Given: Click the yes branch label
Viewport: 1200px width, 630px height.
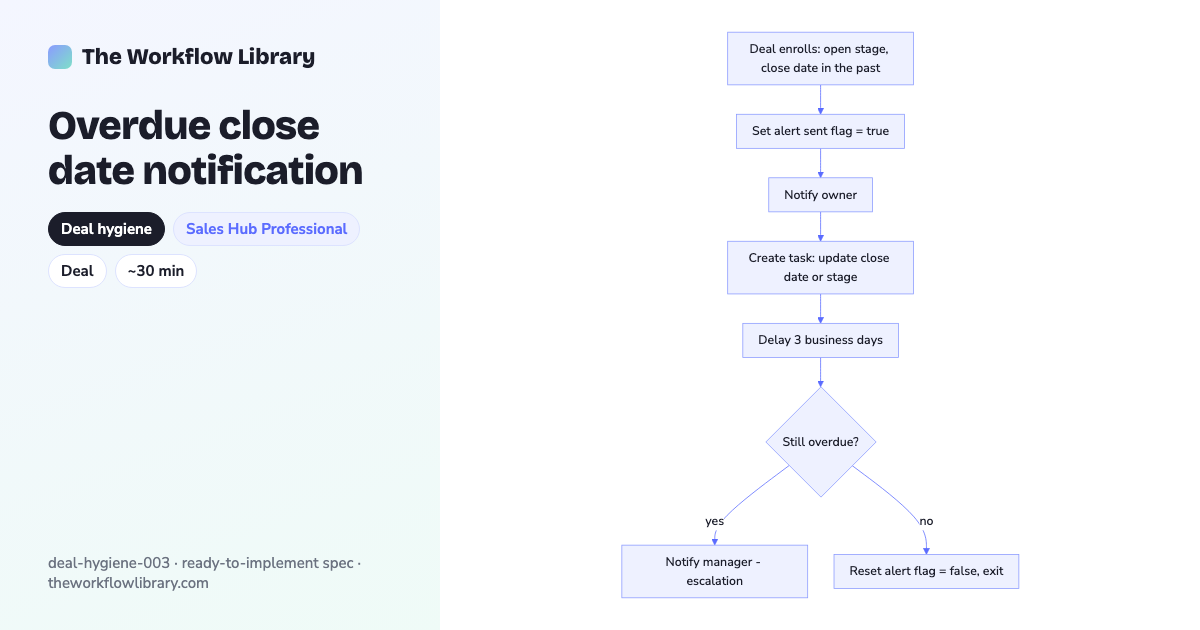Looking at the screenshot, I should coord(714,521).
